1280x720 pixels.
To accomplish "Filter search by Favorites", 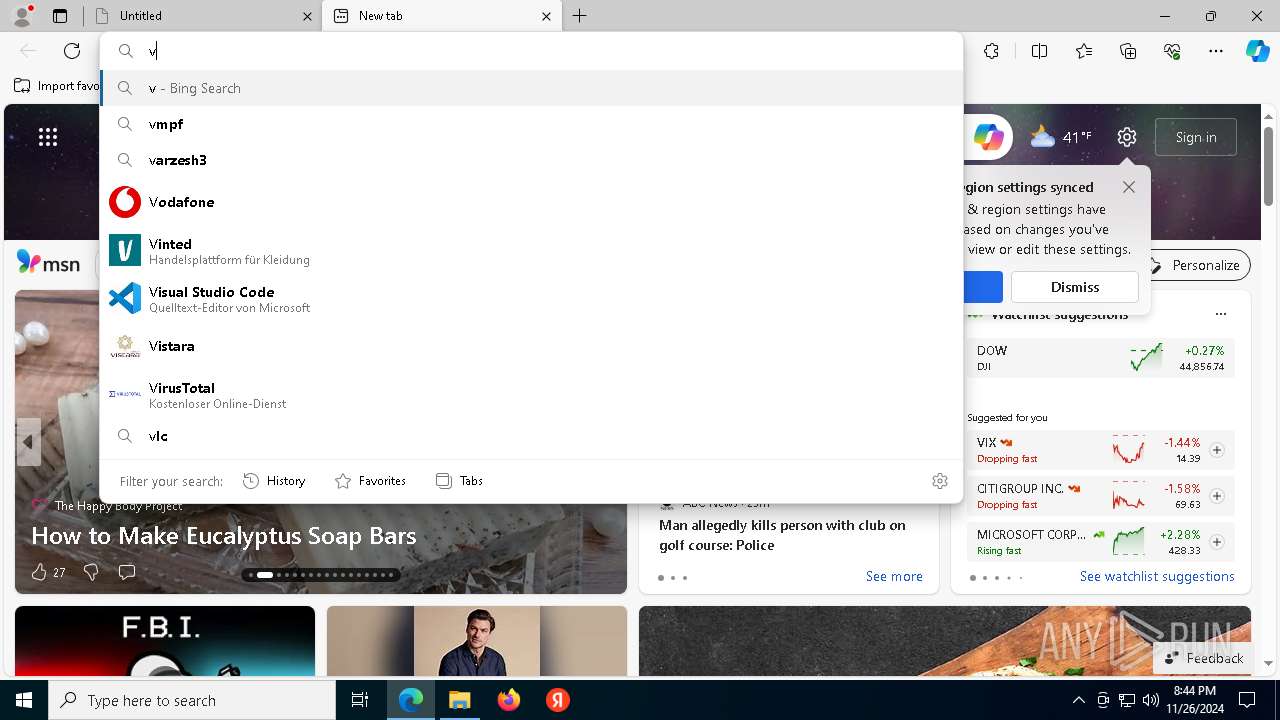I will click(x=370, y=481).
